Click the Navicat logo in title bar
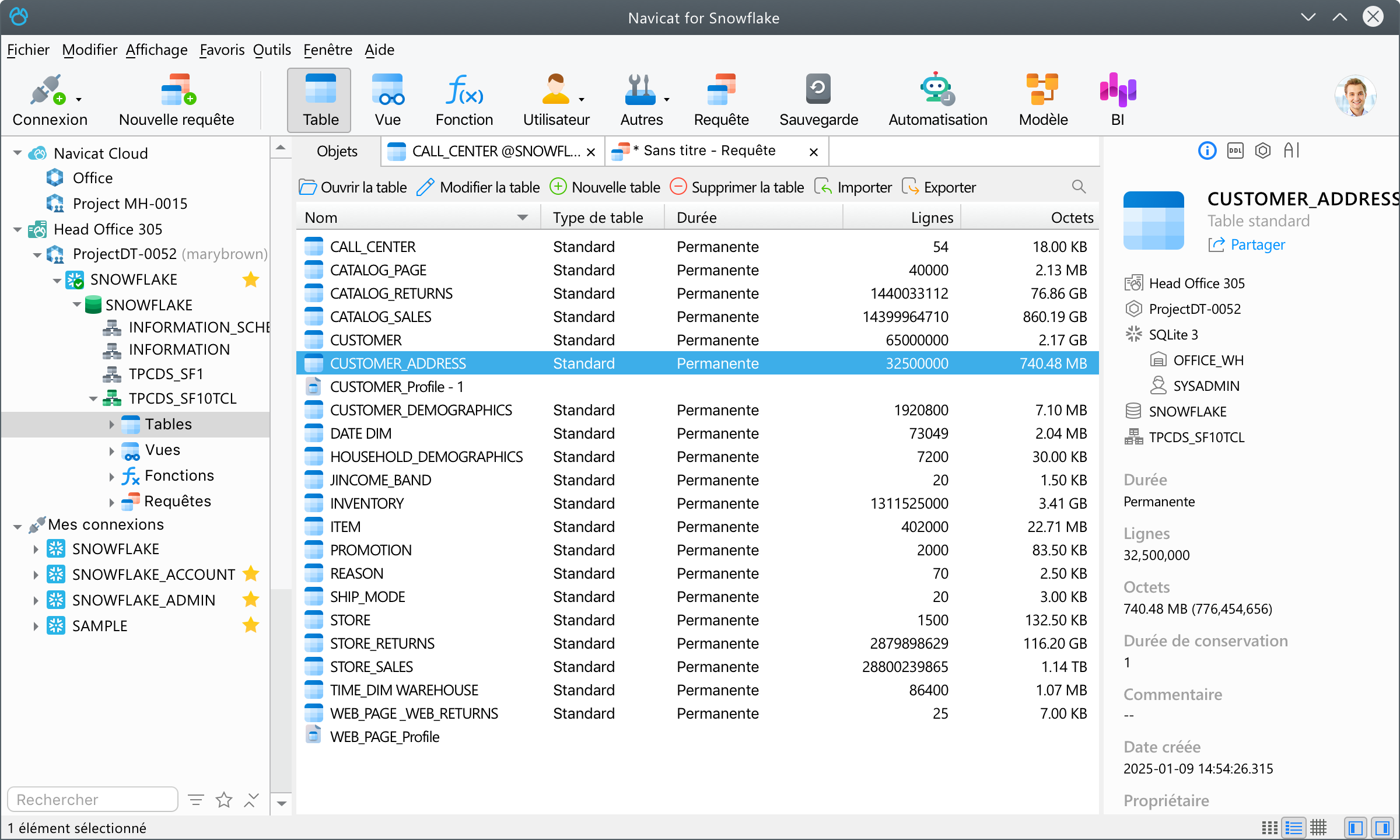 (x=19, y=17)
